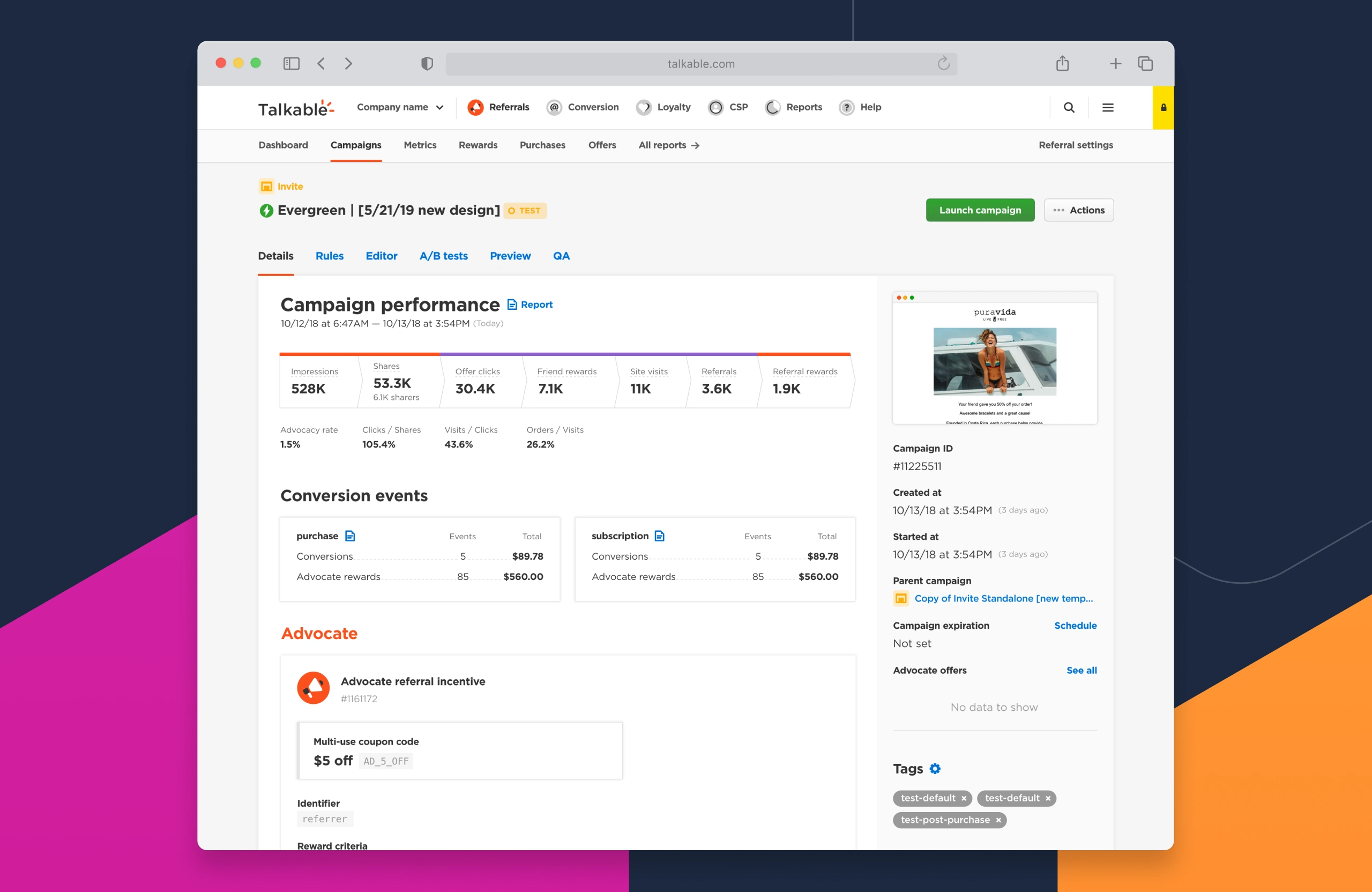Viewport: 1372px width, 892px height.
Task: Open the puravida campaign preview thumbnail
Action: tap(994, 358)
